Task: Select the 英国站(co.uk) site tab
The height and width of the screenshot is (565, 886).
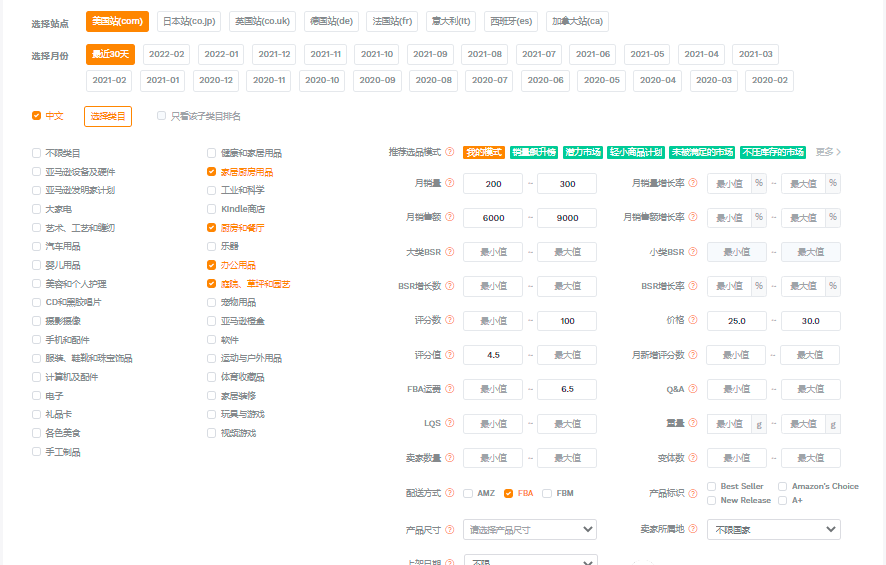Action: click(x=262, y=21)
